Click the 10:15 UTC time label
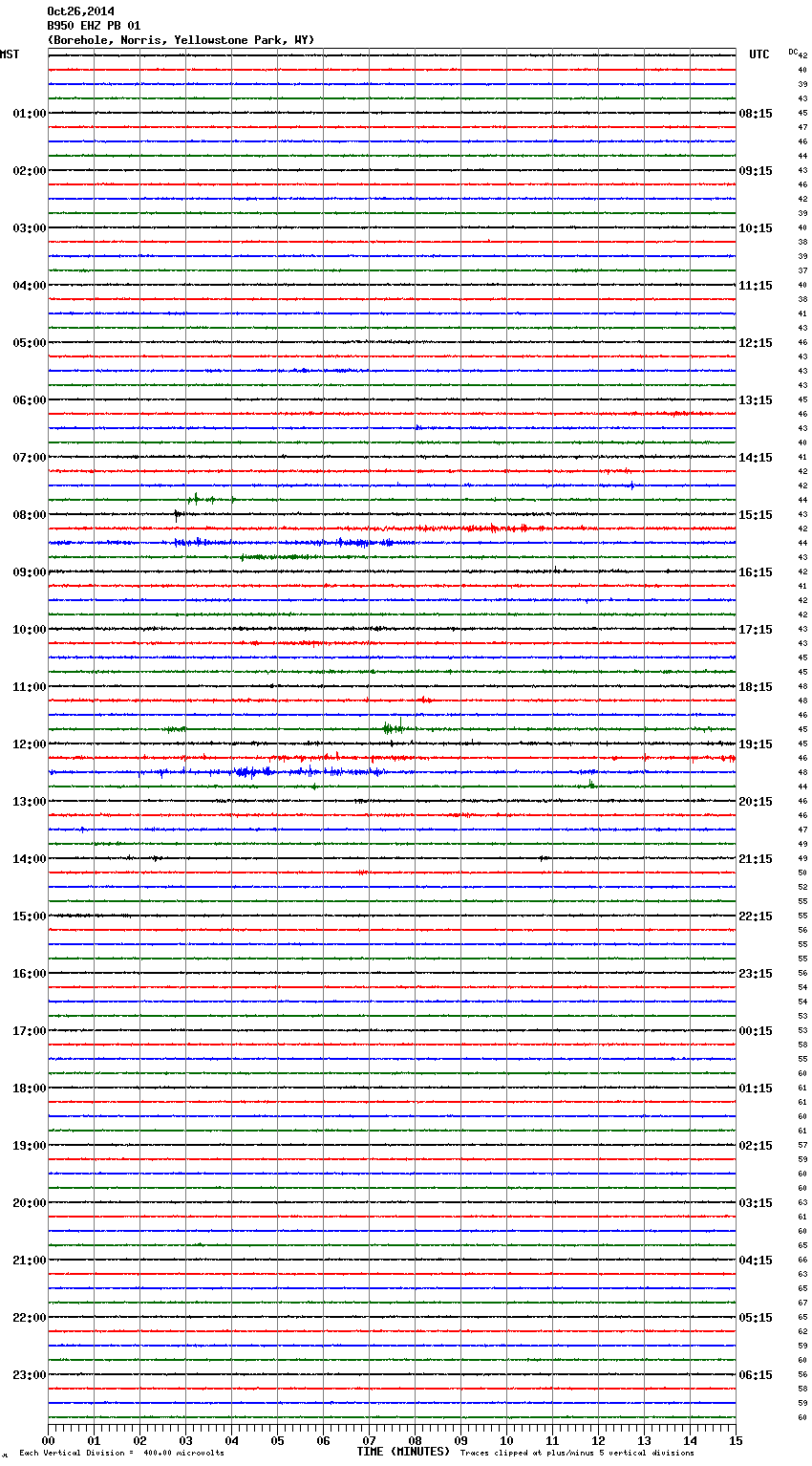Screen dimensions: 812x1466 tap(756, 228)
